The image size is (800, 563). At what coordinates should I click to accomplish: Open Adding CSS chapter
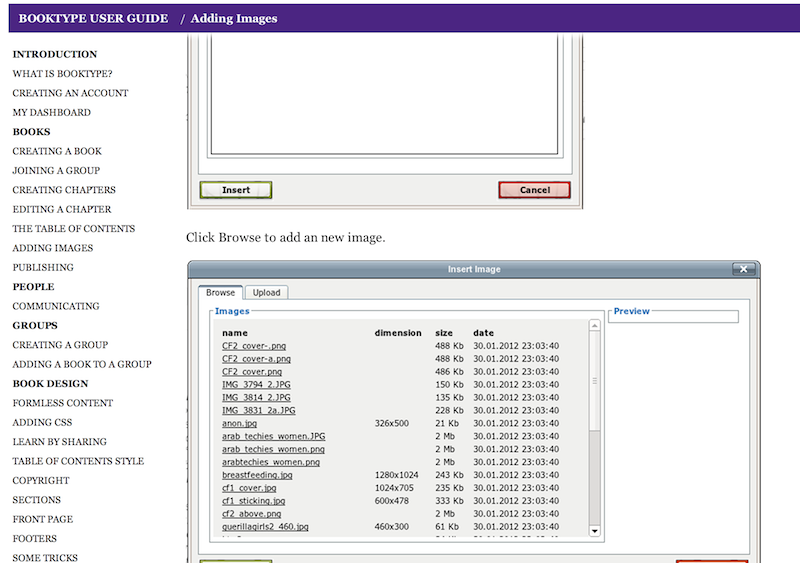pyautogui.click(x=42, y=423)
